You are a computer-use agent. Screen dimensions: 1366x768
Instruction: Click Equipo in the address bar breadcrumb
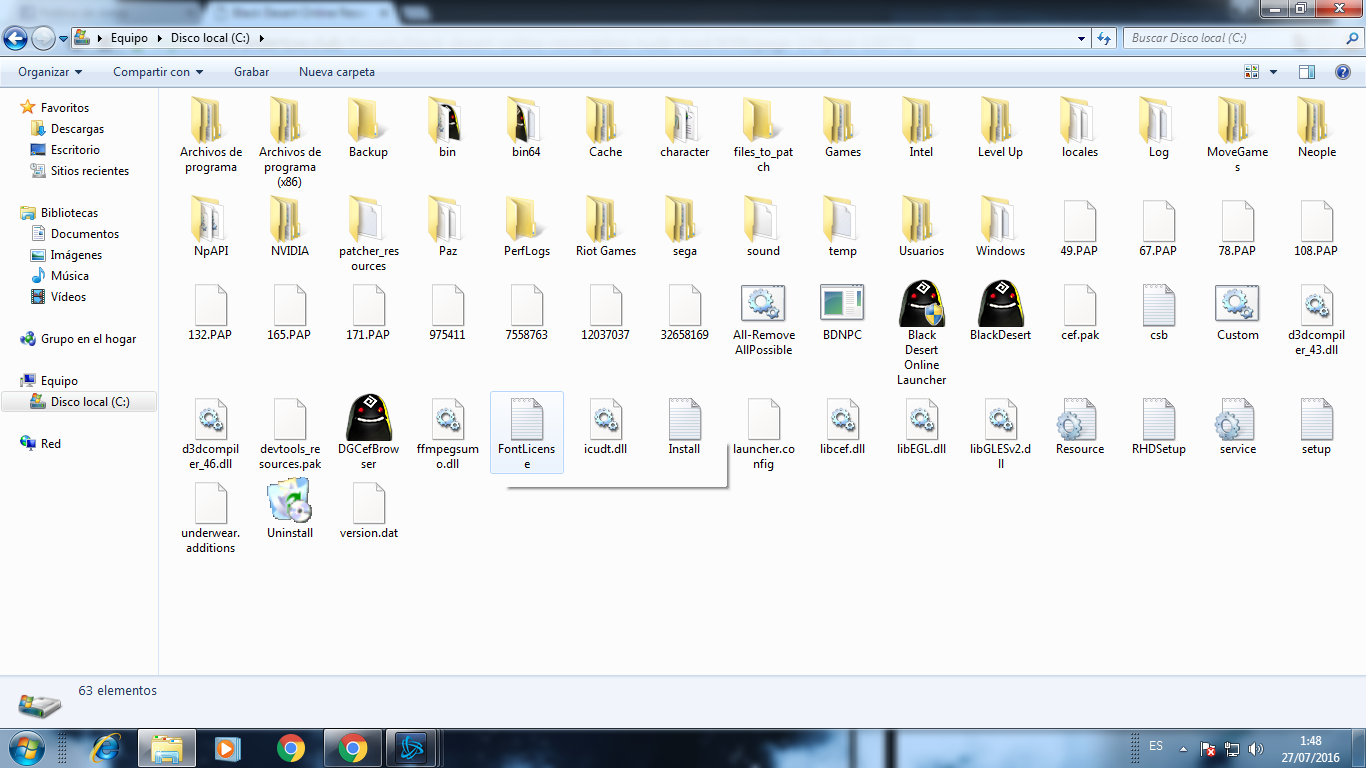pos(129,38)
